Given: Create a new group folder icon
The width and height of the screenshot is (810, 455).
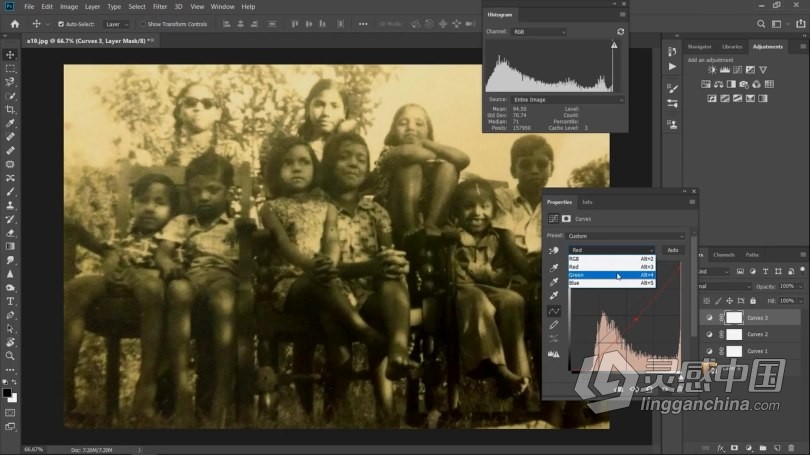Looking at the screenshot, I should (763, 448).
